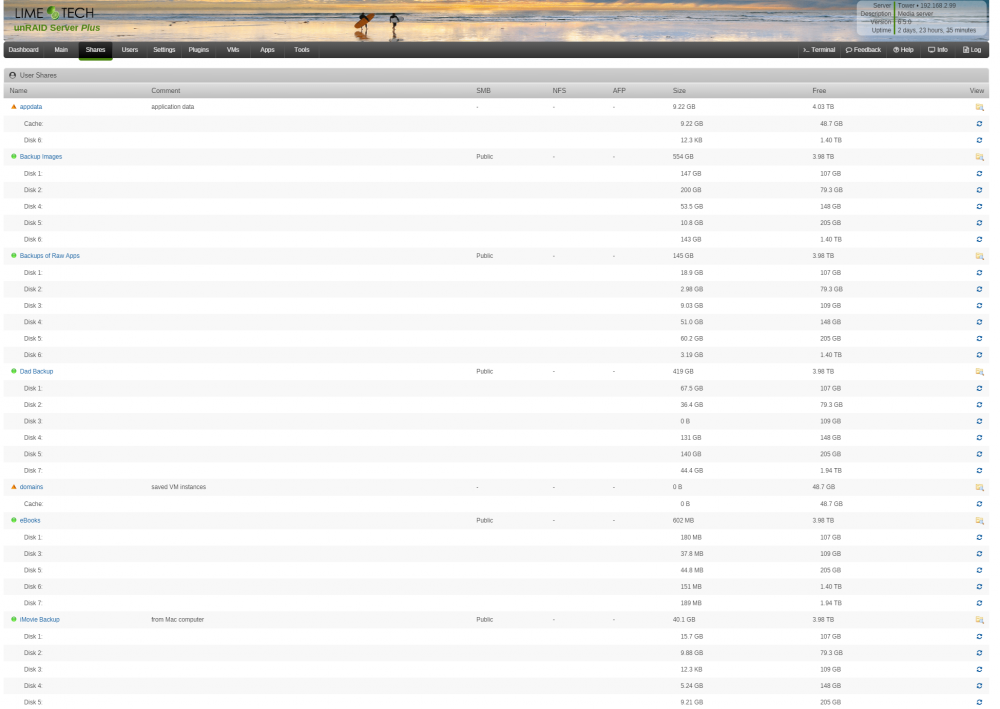Refresh Backup Images Disk 5 row 10.8 GB
Image resolution: width=1000 pixels, height=709 pixels.
click(979, 223)
